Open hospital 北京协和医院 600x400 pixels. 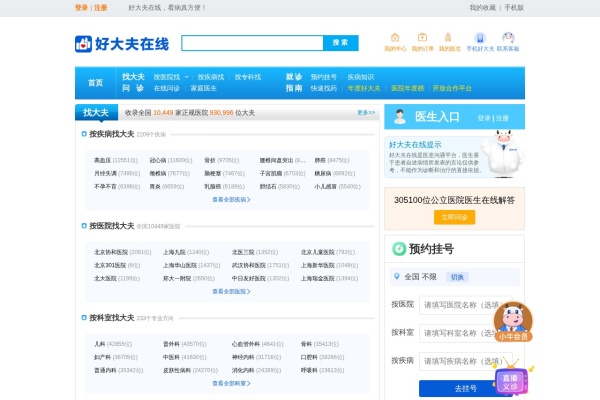tap(111, 252)
